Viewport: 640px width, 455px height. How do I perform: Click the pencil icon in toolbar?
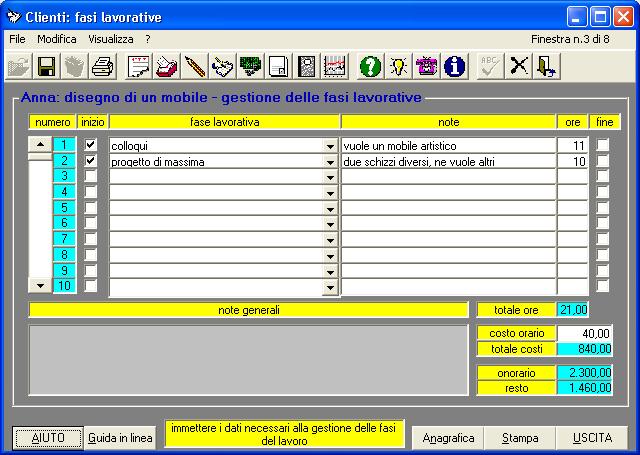[195, 66]
